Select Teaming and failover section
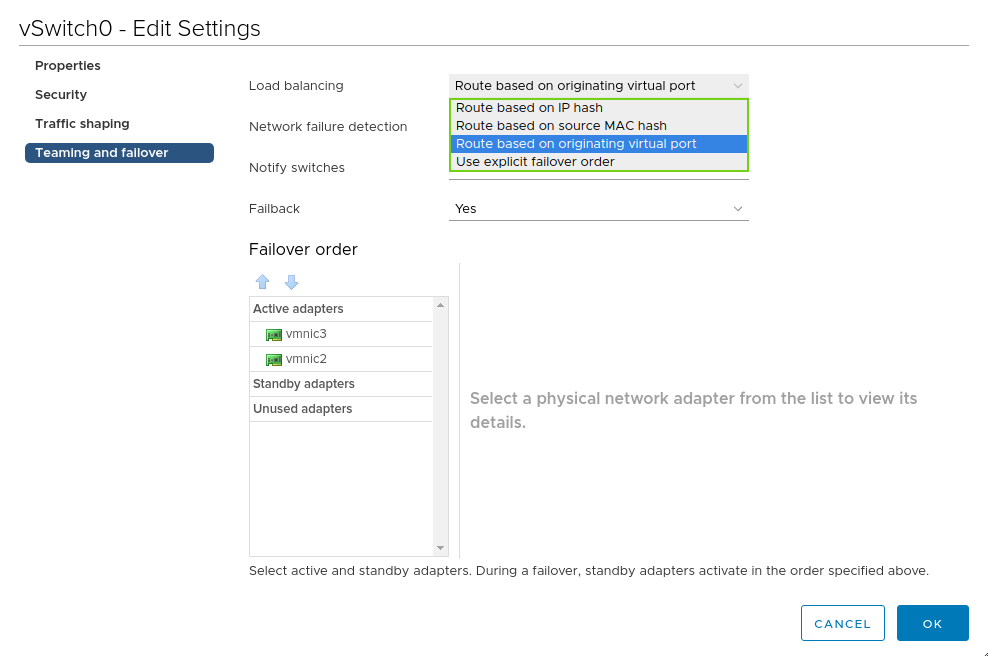This screenshot has width=988, height=656. click(120, 152)
